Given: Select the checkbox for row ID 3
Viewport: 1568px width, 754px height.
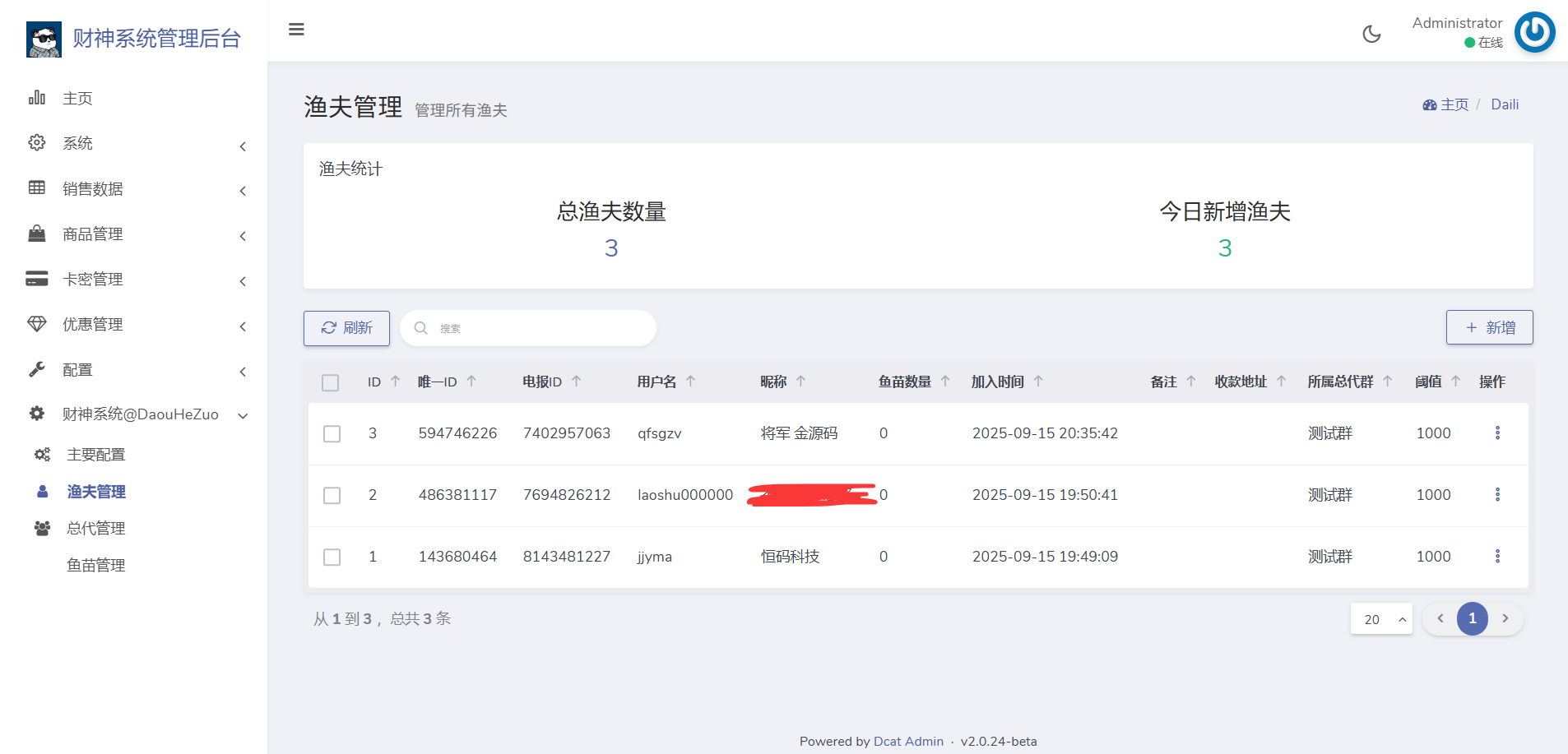Looking at the screenshot, I should 332,434.
